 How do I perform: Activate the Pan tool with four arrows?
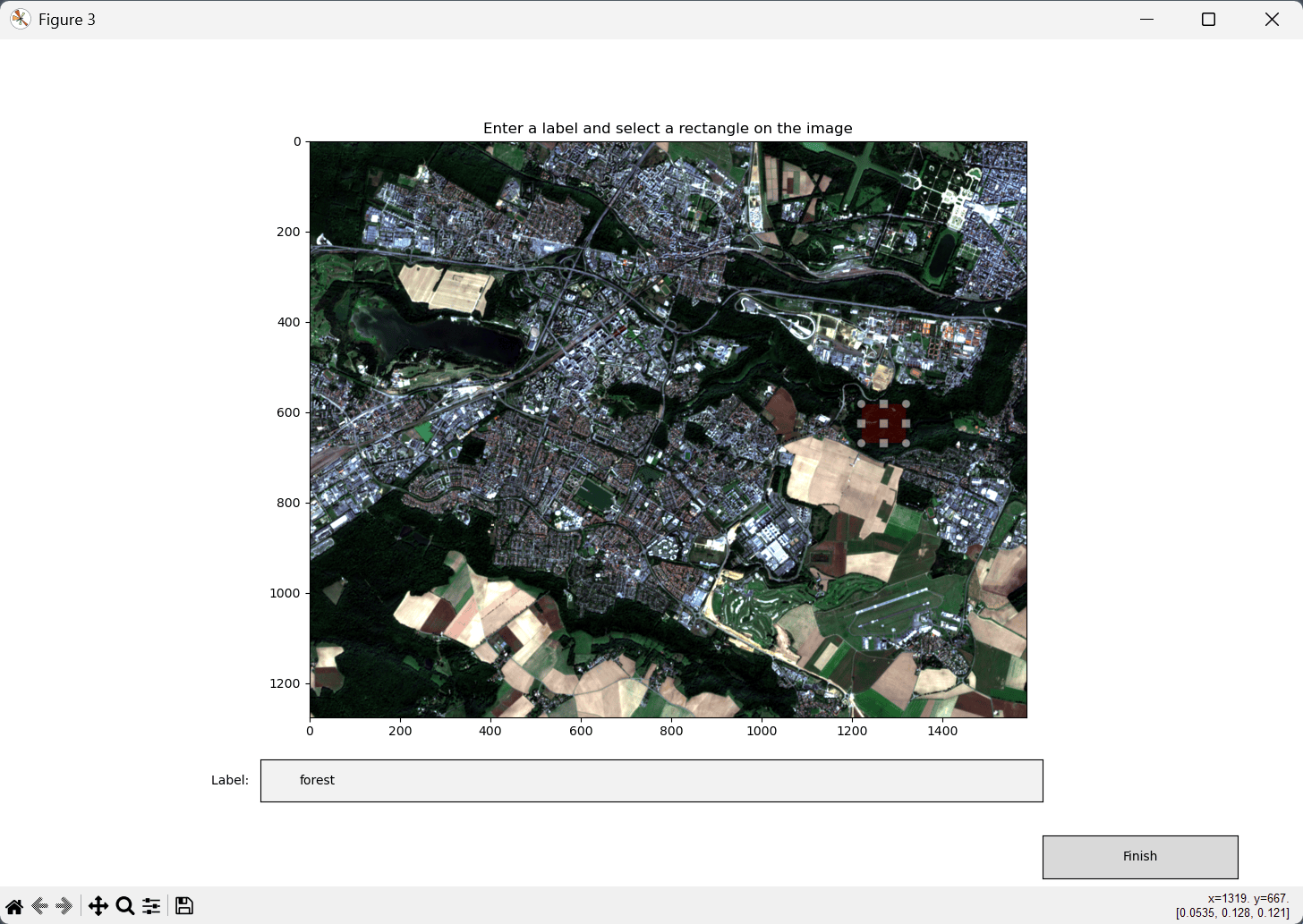pyautogui.click(x=98, y=906)
